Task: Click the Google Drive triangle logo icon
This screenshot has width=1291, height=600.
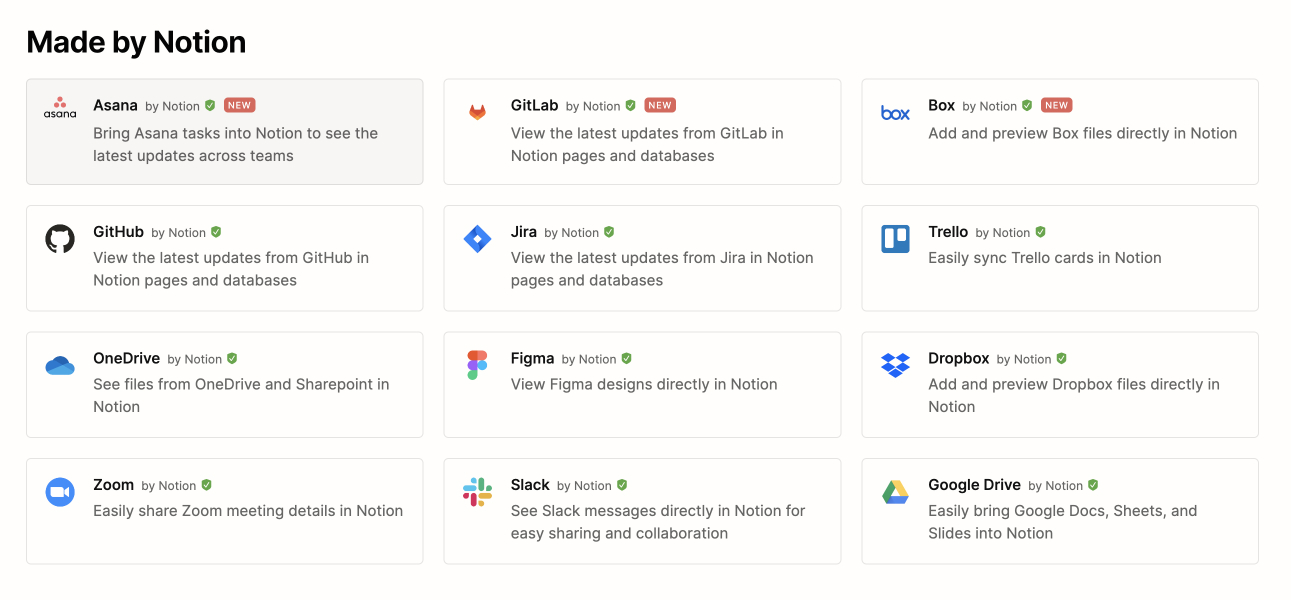Action: [x=895, y=492]
